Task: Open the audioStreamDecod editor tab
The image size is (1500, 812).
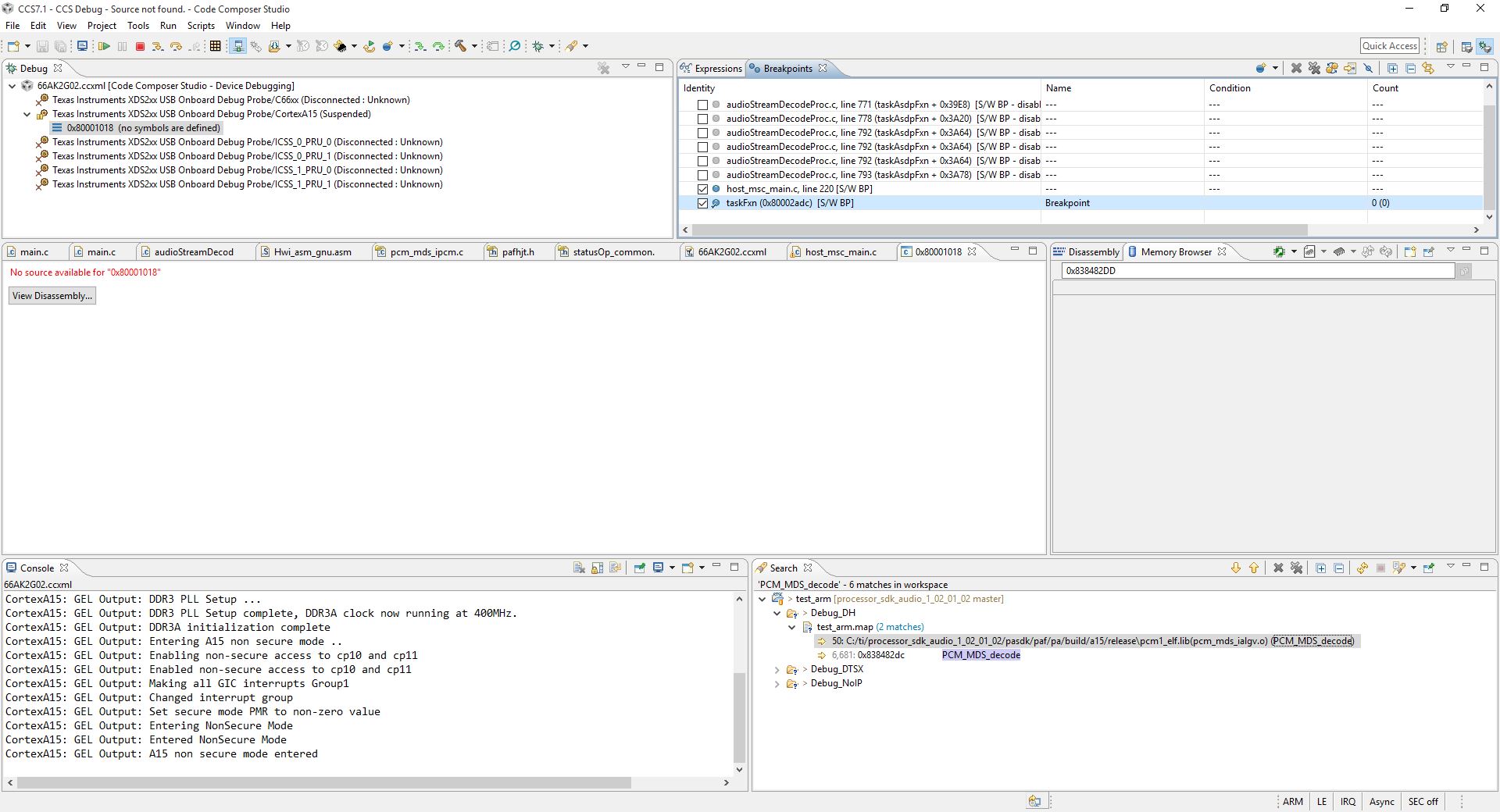Action: 194,252
